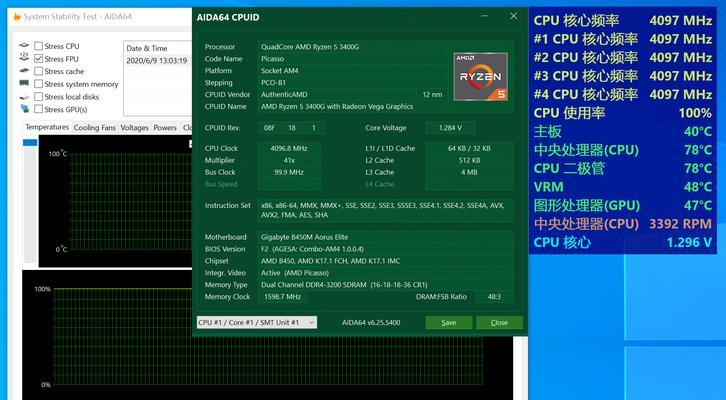Click the Stepping value PCO-B1
This screenshot has height=400, width=726.
click(273, 83)
